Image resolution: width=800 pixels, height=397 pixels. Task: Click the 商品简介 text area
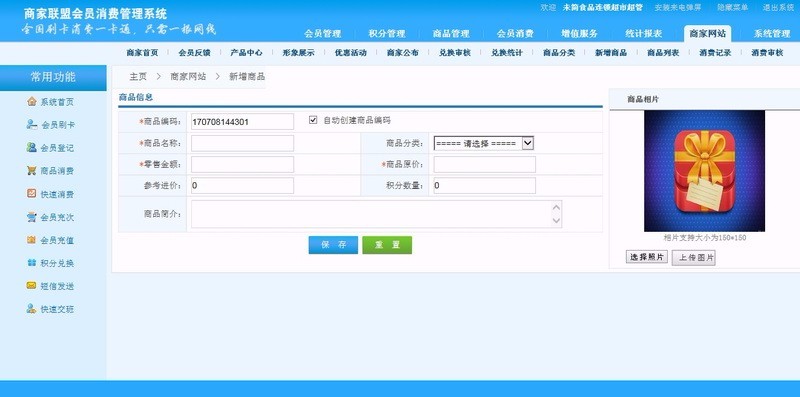[x=377, y=214]
